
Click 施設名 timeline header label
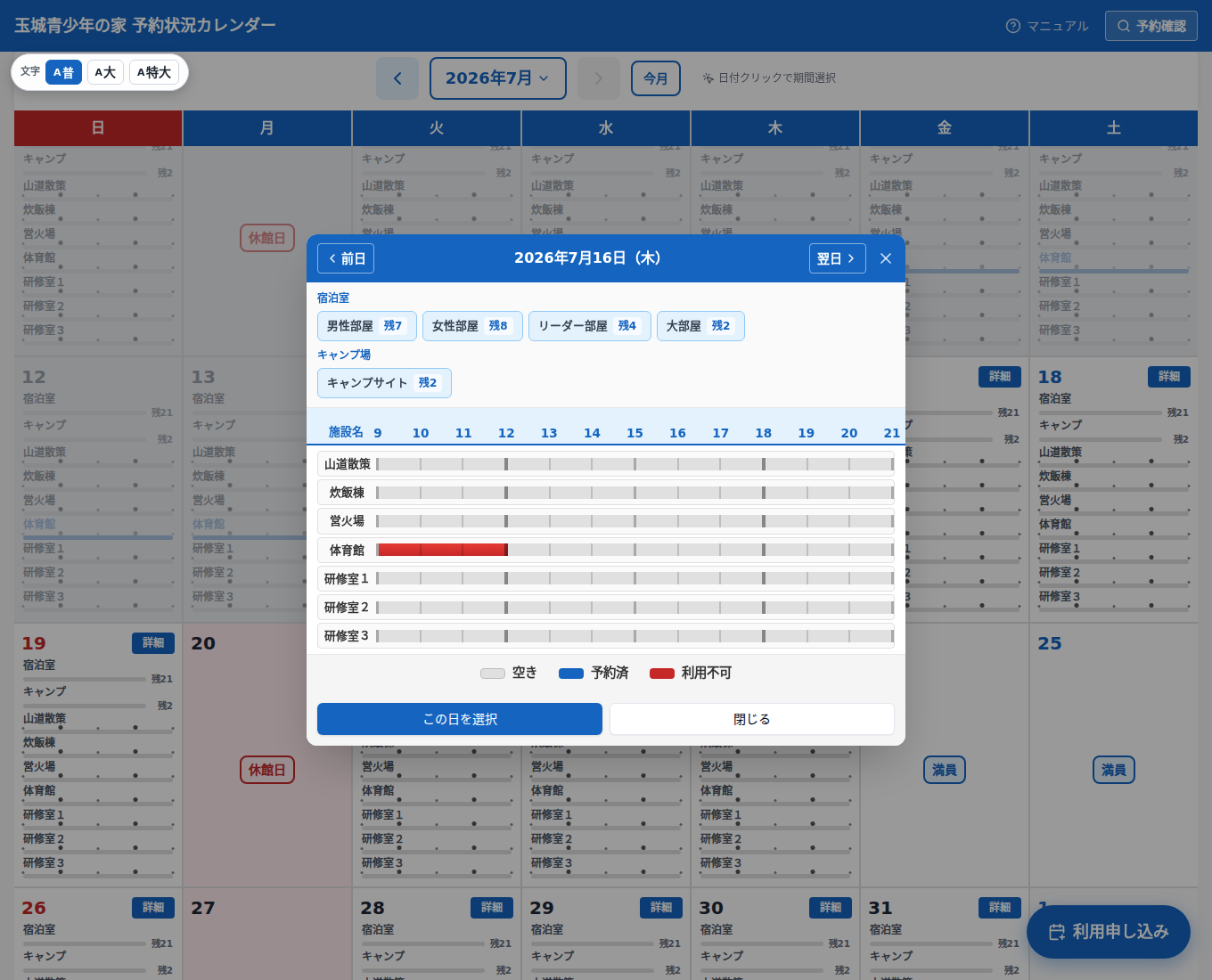(346, 432)
